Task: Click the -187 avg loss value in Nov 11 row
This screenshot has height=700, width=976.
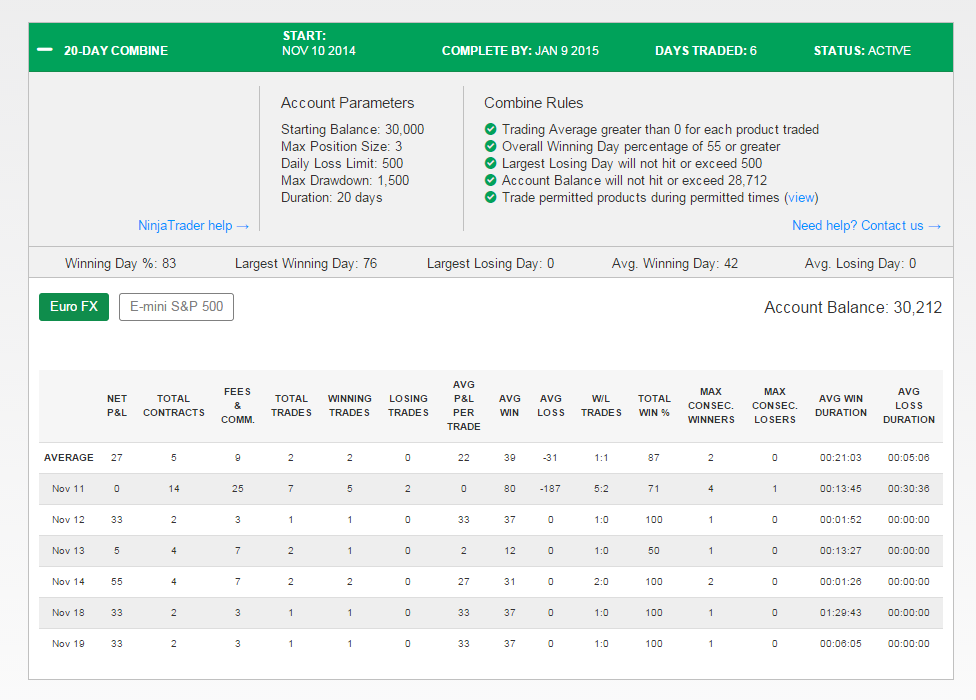Action: [x=550, y=488]
